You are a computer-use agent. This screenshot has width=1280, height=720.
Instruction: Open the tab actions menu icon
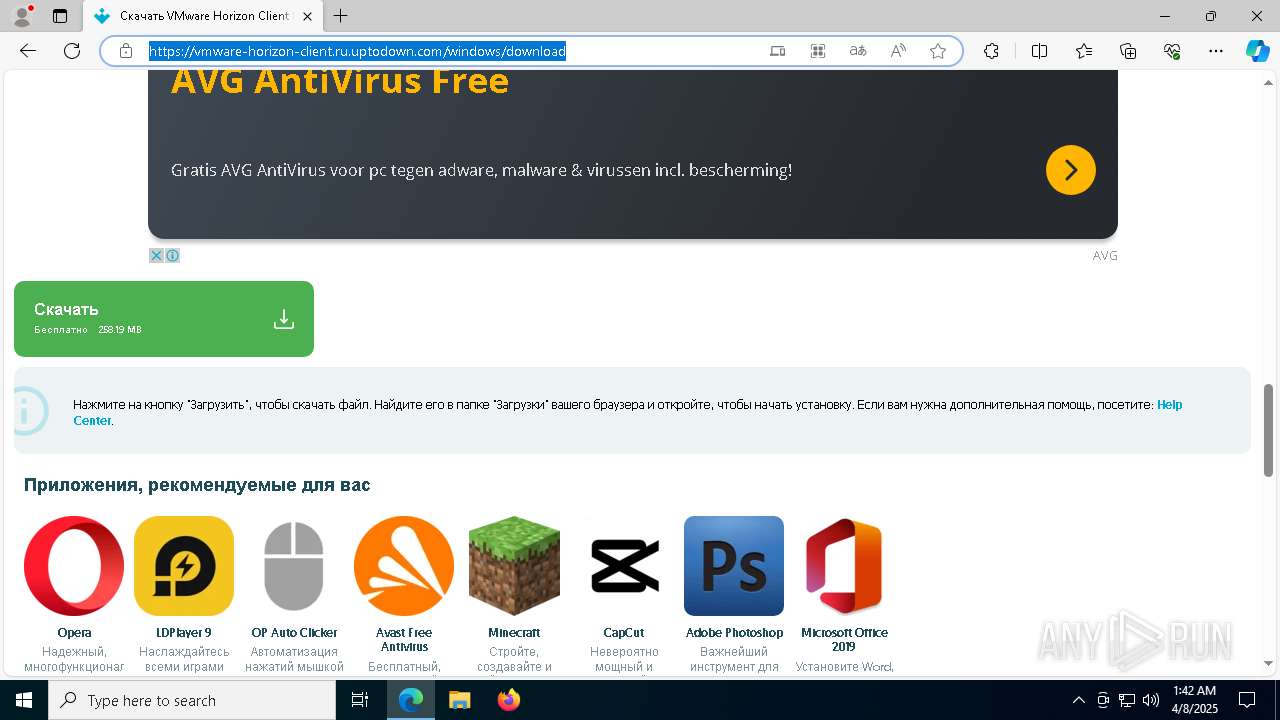click(60, 16)
